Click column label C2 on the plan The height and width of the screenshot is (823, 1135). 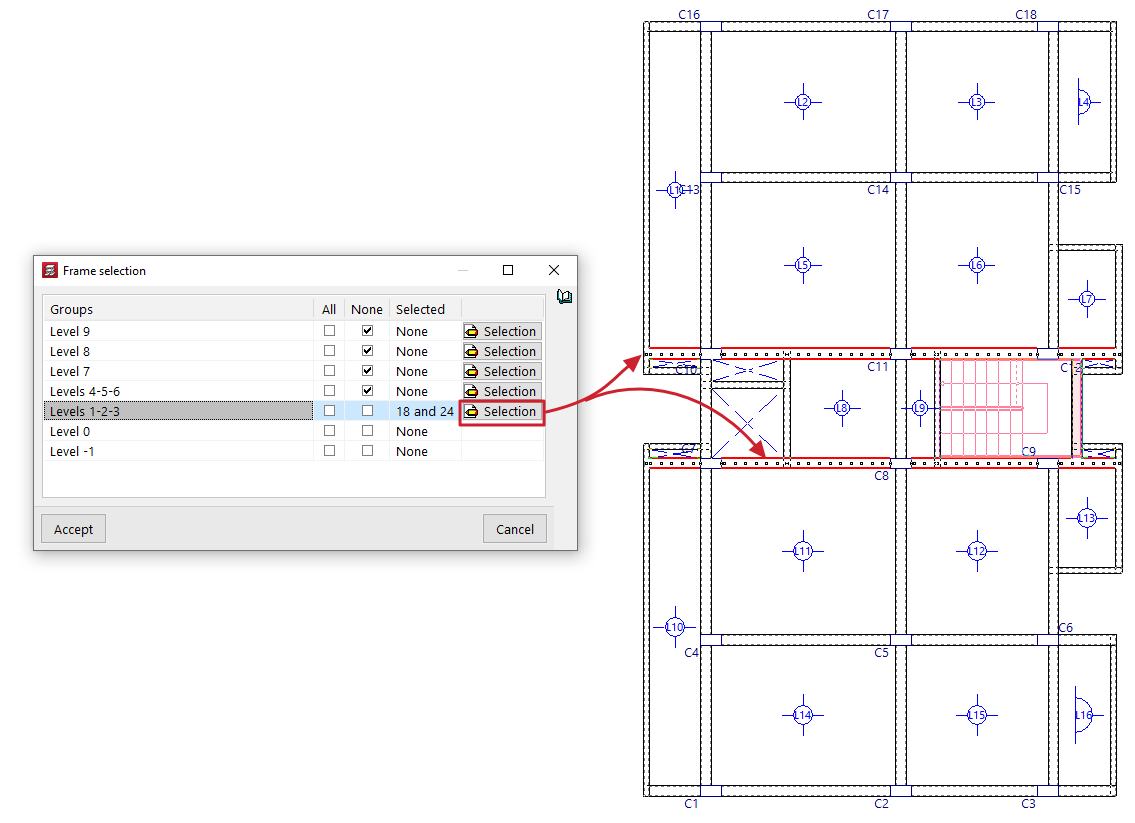pyautogui.click(x=881, y=803)
